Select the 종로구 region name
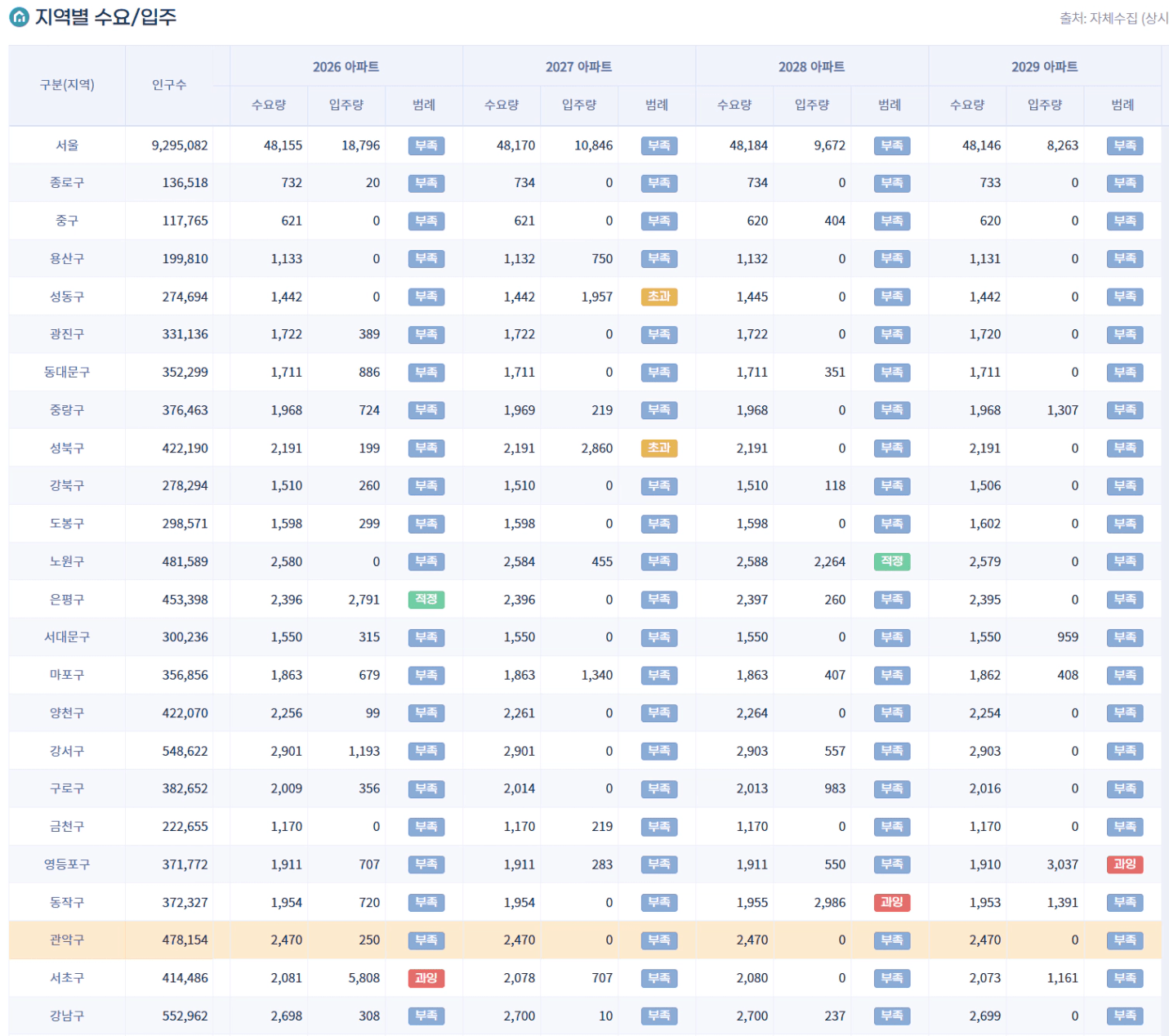Image resolution: width=1169 pixels, height=1036 pixels. [x=67, y=183]
